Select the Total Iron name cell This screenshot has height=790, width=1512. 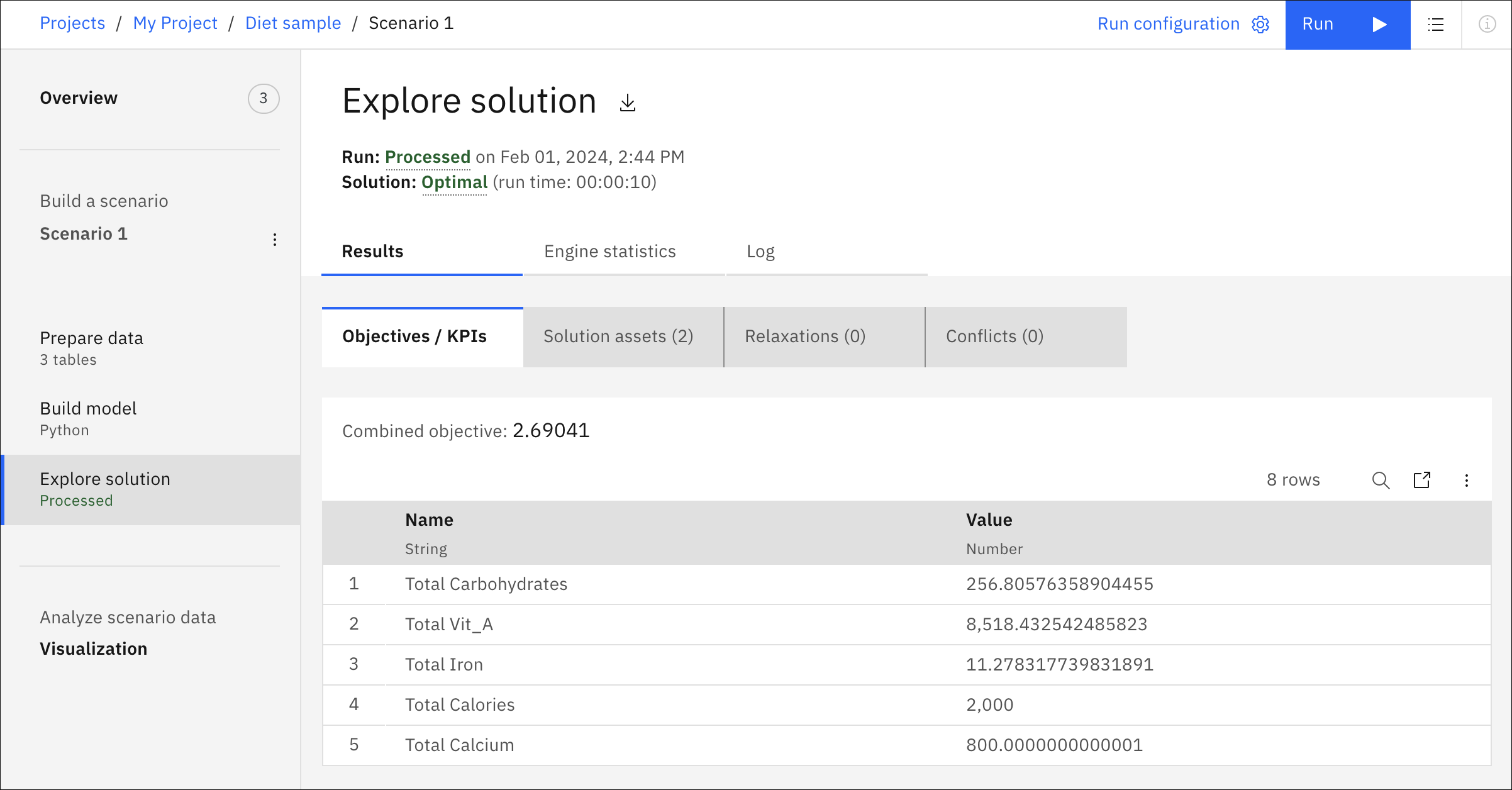(444, 665)
